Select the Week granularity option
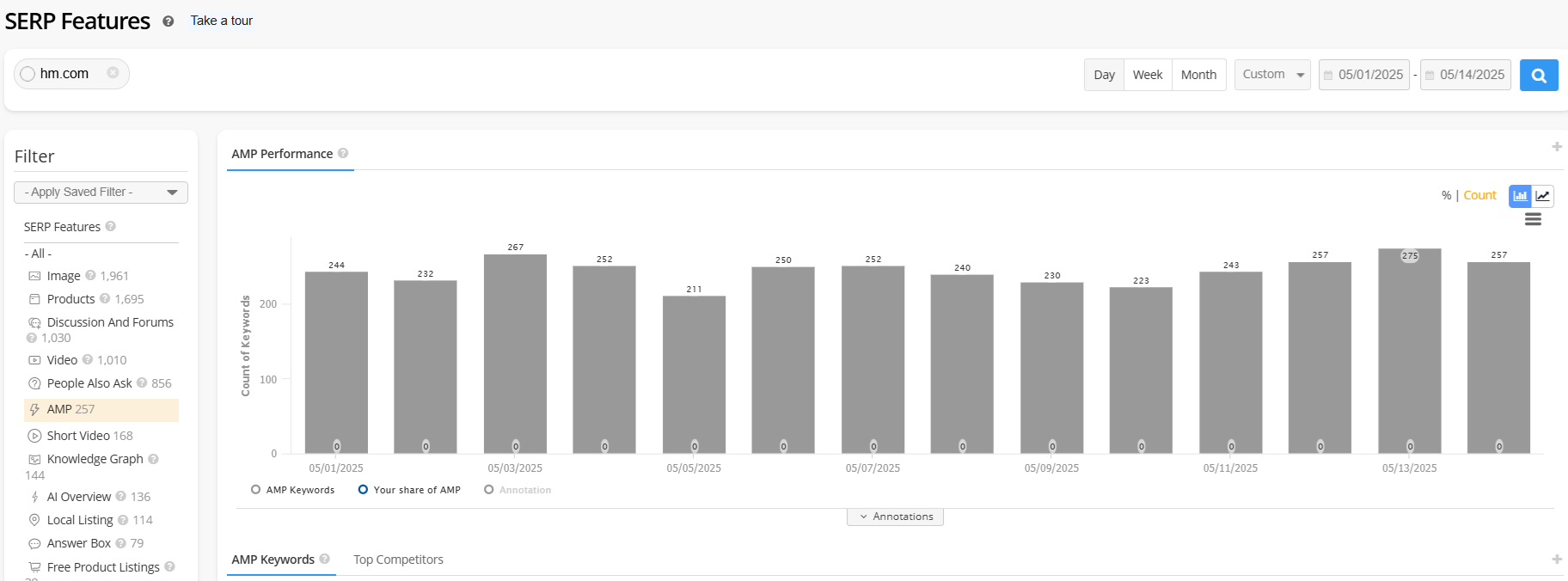Image resolution: width=1568 pixels, height=581 pixels. 1147,75
